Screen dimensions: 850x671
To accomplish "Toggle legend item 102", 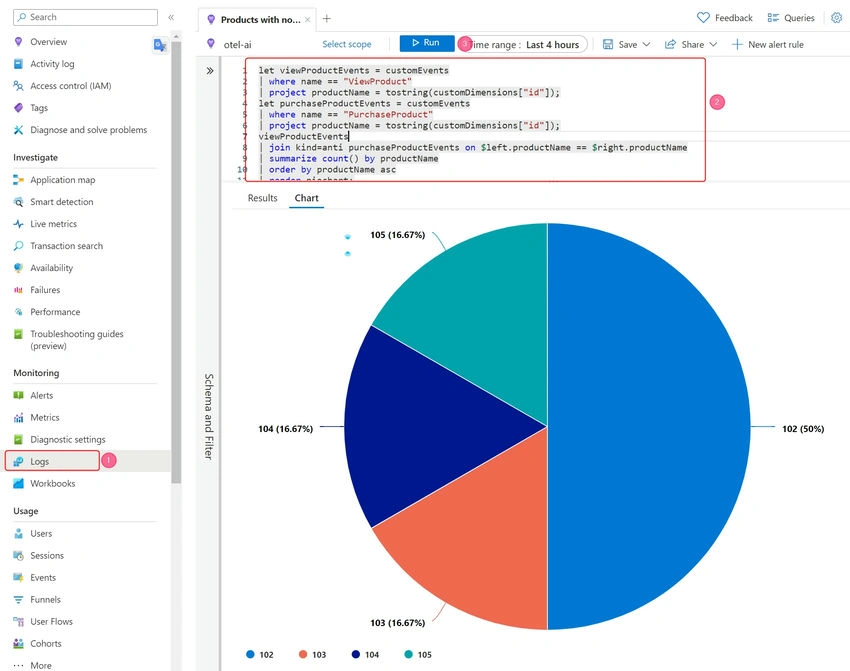I will pos(260,655).
